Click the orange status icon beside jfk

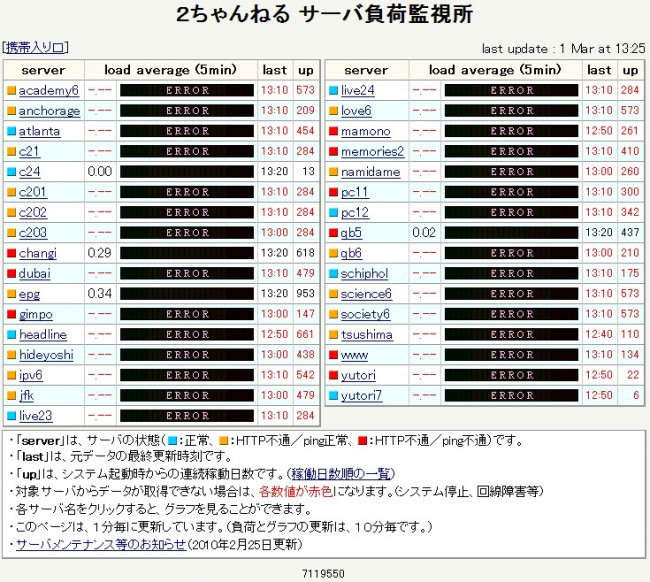pos(12,395)
